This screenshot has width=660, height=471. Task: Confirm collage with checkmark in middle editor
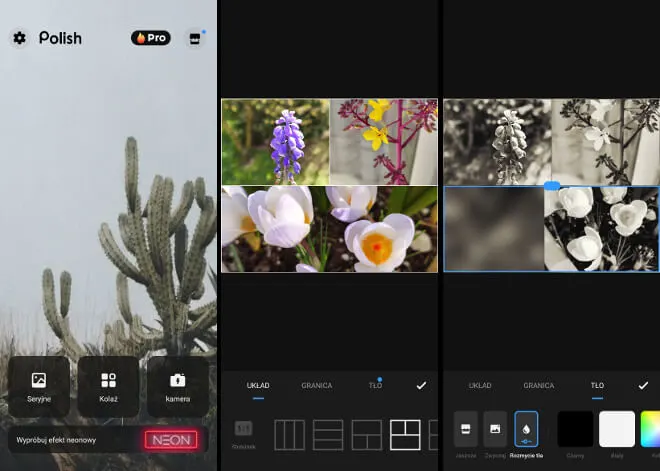pyautogui.click(x=421, y=385)
